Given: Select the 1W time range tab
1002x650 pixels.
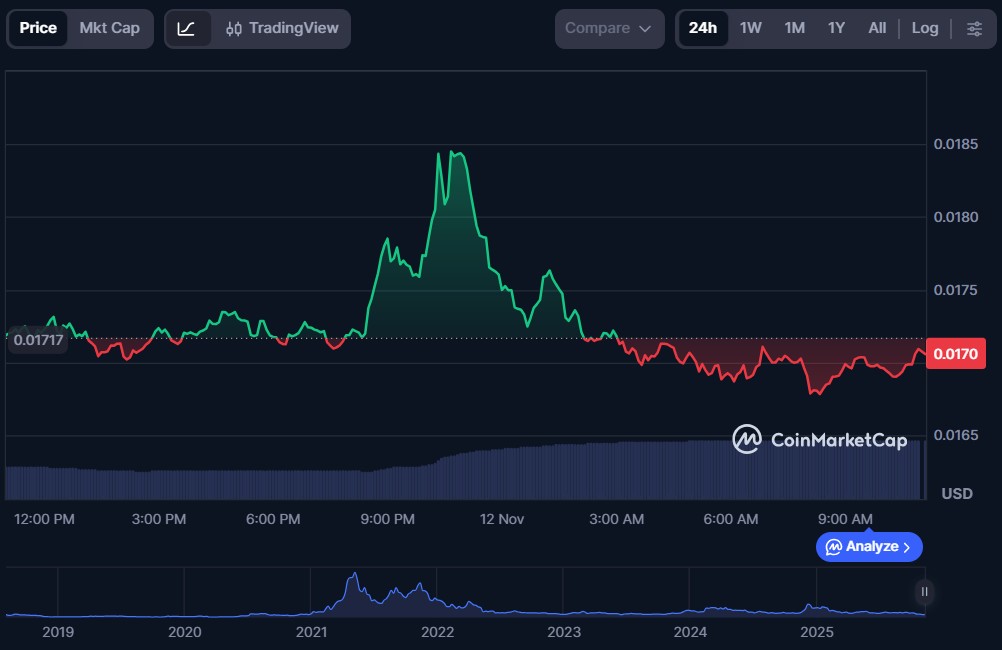Looking at the screenshot, I should coord(750,29).
